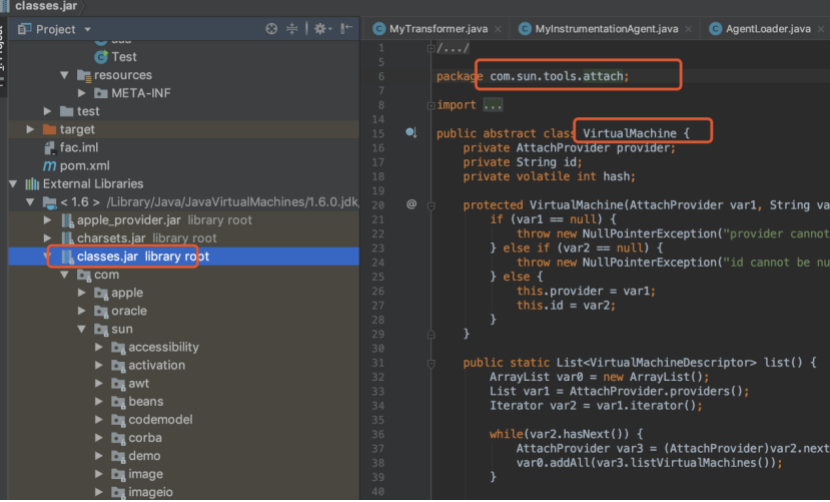Select the corba package
This screenshot has height=502, width=830.
[x=145, y=438]
